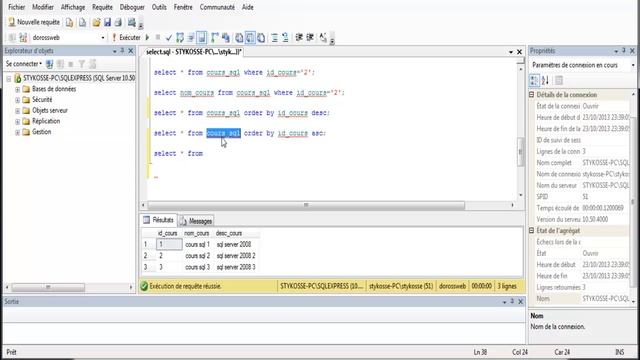Pin the Explorateur d'objets panel
The image size is (640, 360).
click(x=122, y=51)
